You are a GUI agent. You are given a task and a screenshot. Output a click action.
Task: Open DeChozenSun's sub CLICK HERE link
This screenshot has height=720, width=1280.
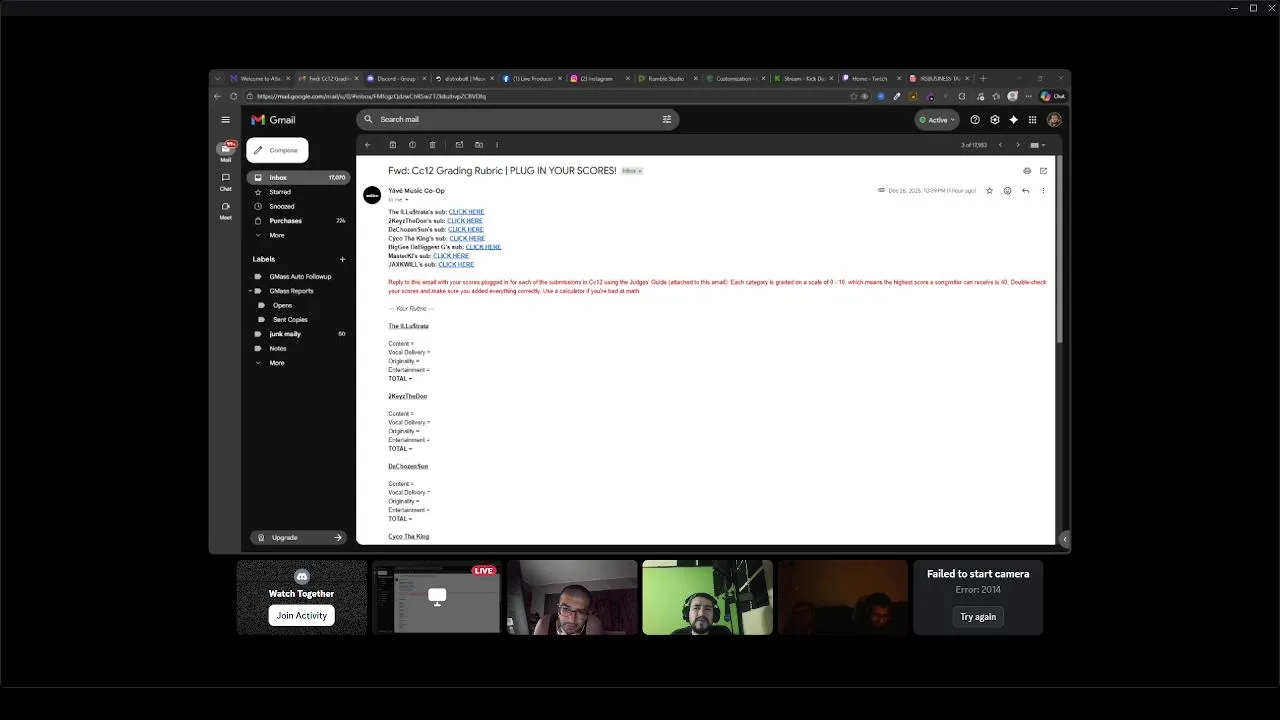466,230
